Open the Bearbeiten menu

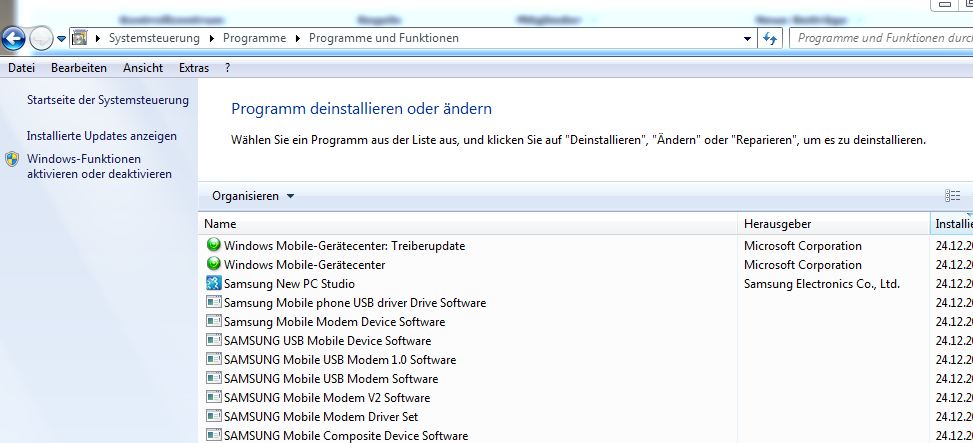coord(79,68)
